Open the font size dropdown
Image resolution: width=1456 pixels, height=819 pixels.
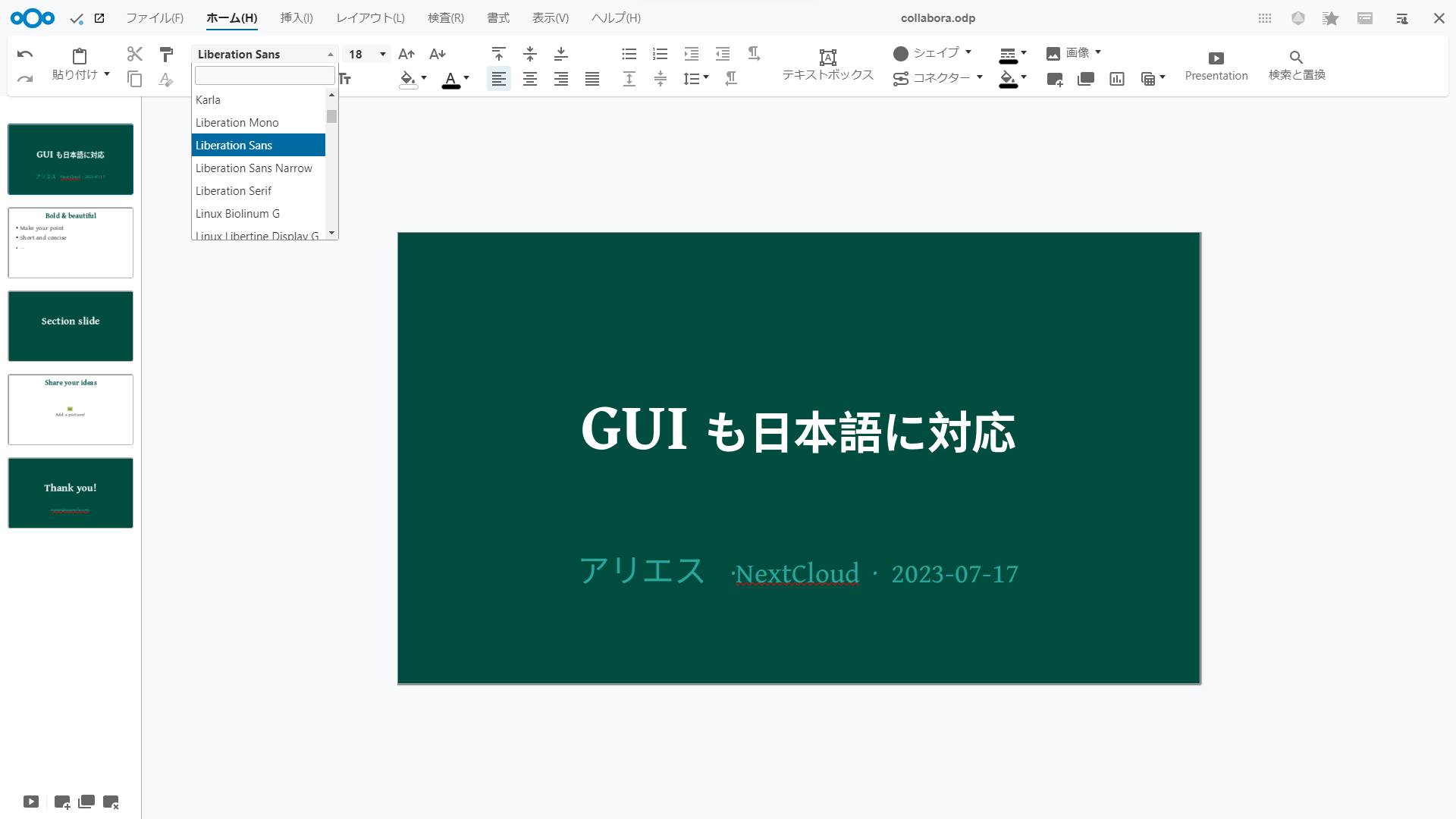pos(383,54)
